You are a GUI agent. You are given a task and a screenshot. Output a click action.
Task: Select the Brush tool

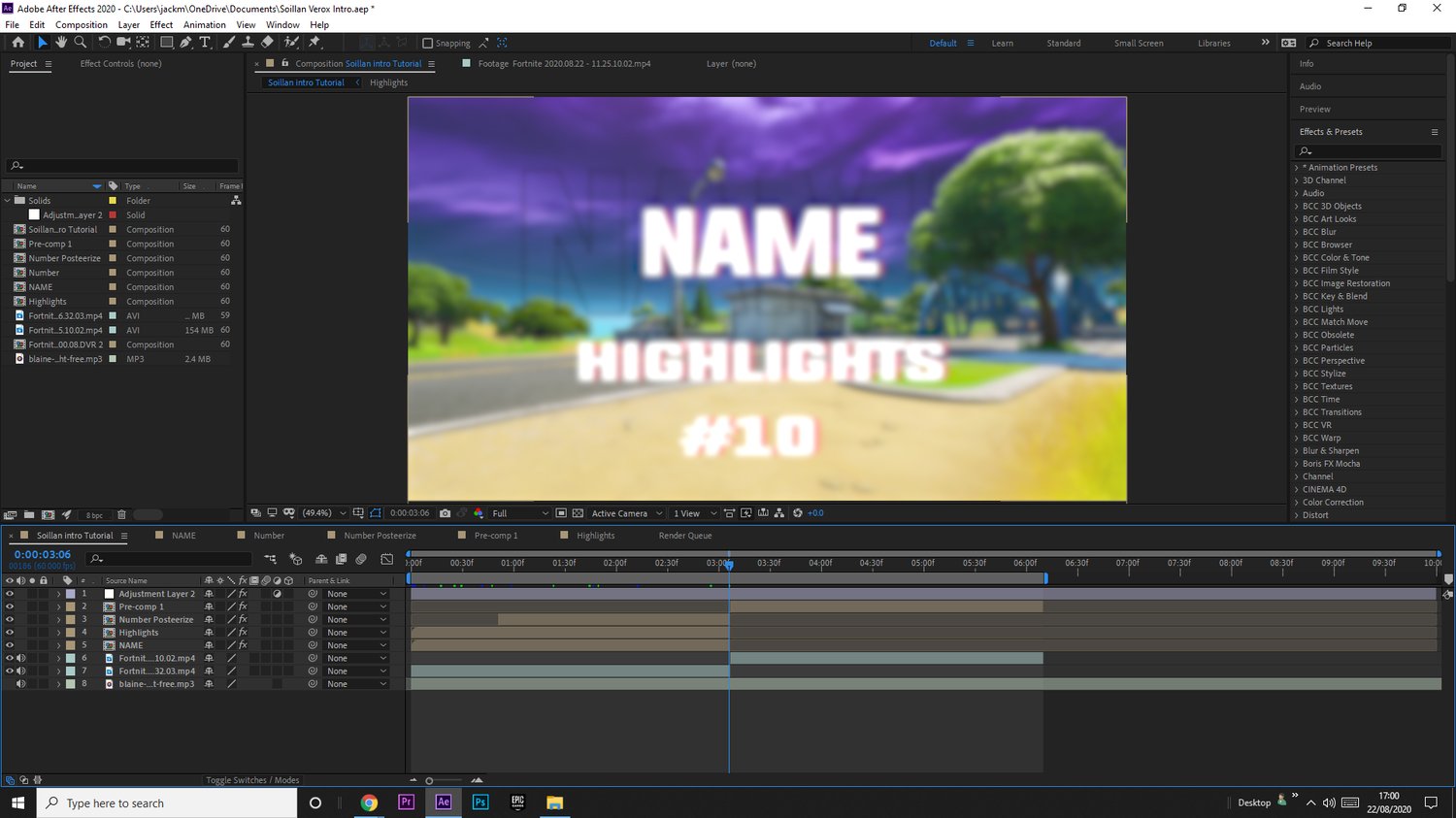(229, 43)
